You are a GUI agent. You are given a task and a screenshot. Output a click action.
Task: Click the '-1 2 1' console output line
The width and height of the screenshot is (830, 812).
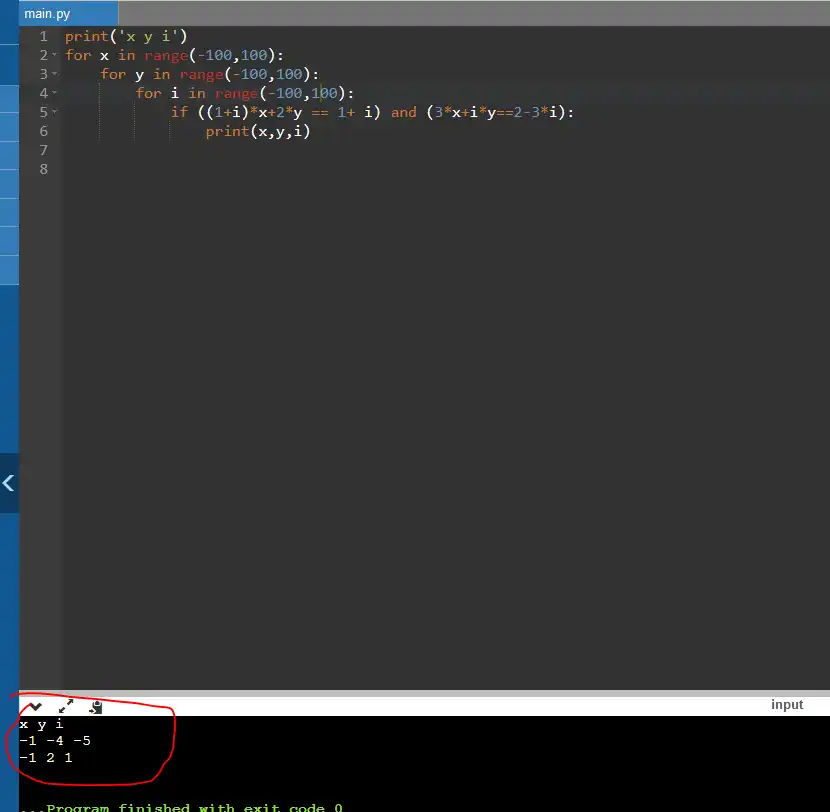coord(46,757)
